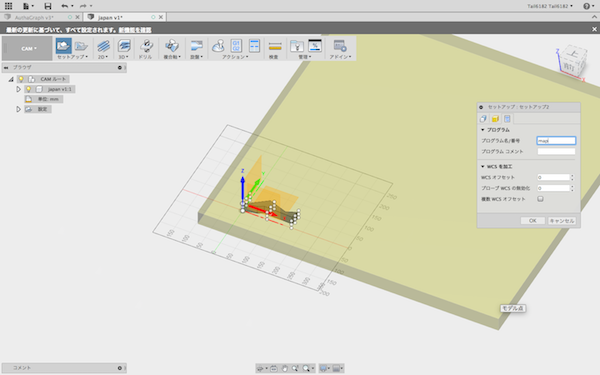Close the notification bar
Image resolution: width=600 pixels, height=375 pixels.
click(x=594, y=29)
